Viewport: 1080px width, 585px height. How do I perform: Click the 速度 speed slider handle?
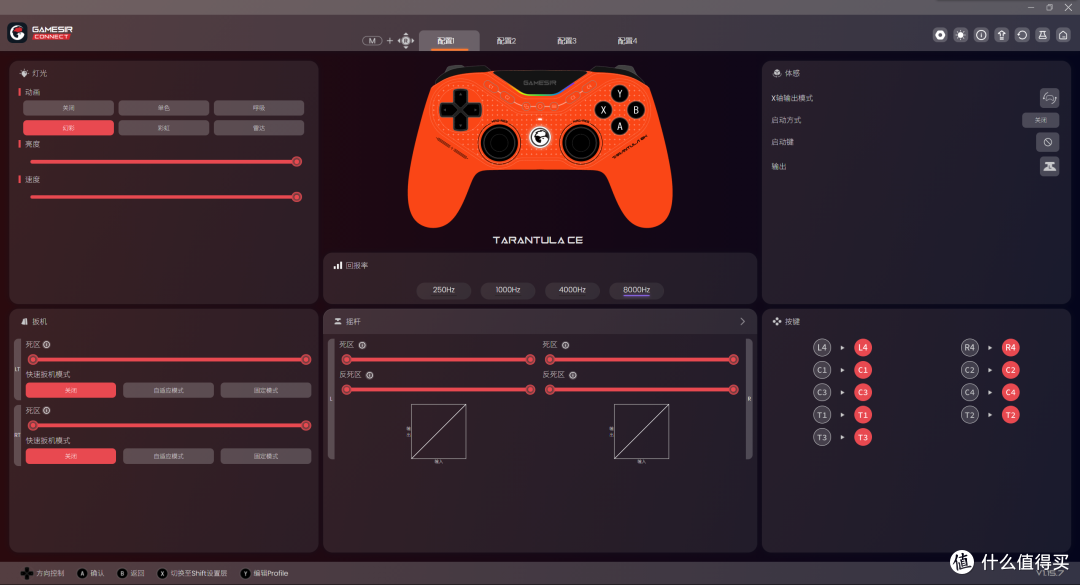pyautogui.click(x=297, y=197)
